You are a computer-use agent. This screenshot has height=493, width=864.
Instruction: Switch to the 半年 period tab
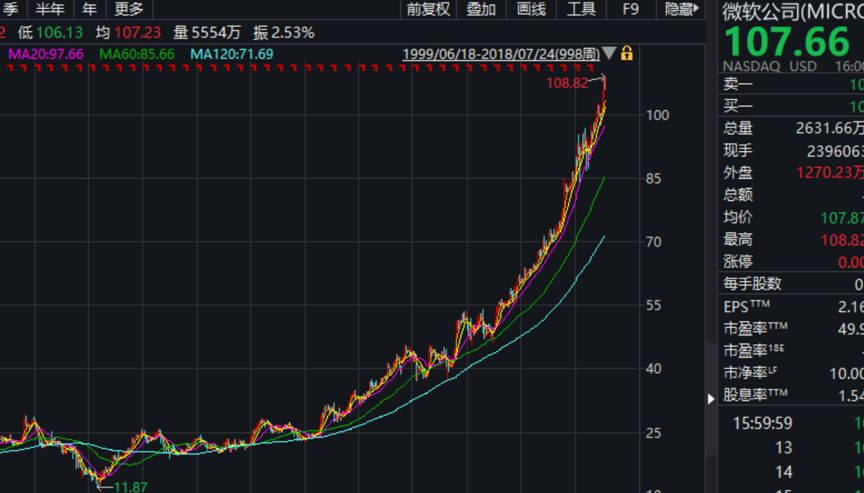(50, 9)
